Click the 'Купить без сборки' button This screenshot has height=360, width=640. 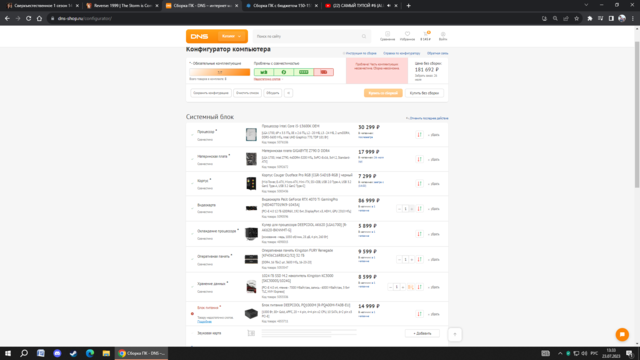(424, 93)
